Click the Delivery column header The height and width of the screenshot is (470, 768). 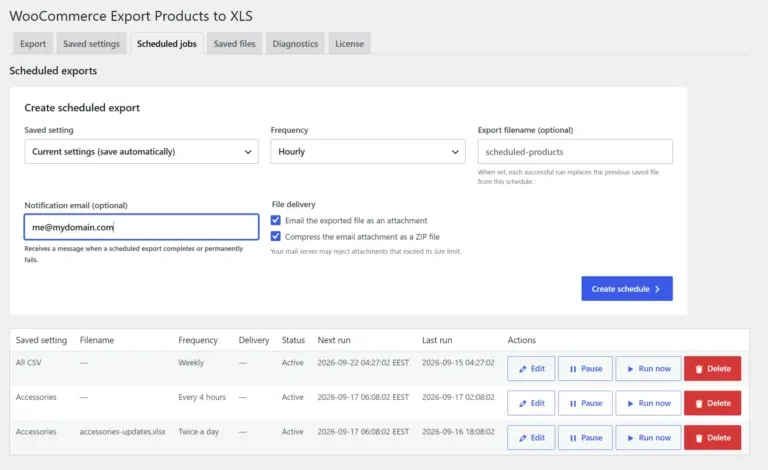pyautogui.click(x=254, y=340)
